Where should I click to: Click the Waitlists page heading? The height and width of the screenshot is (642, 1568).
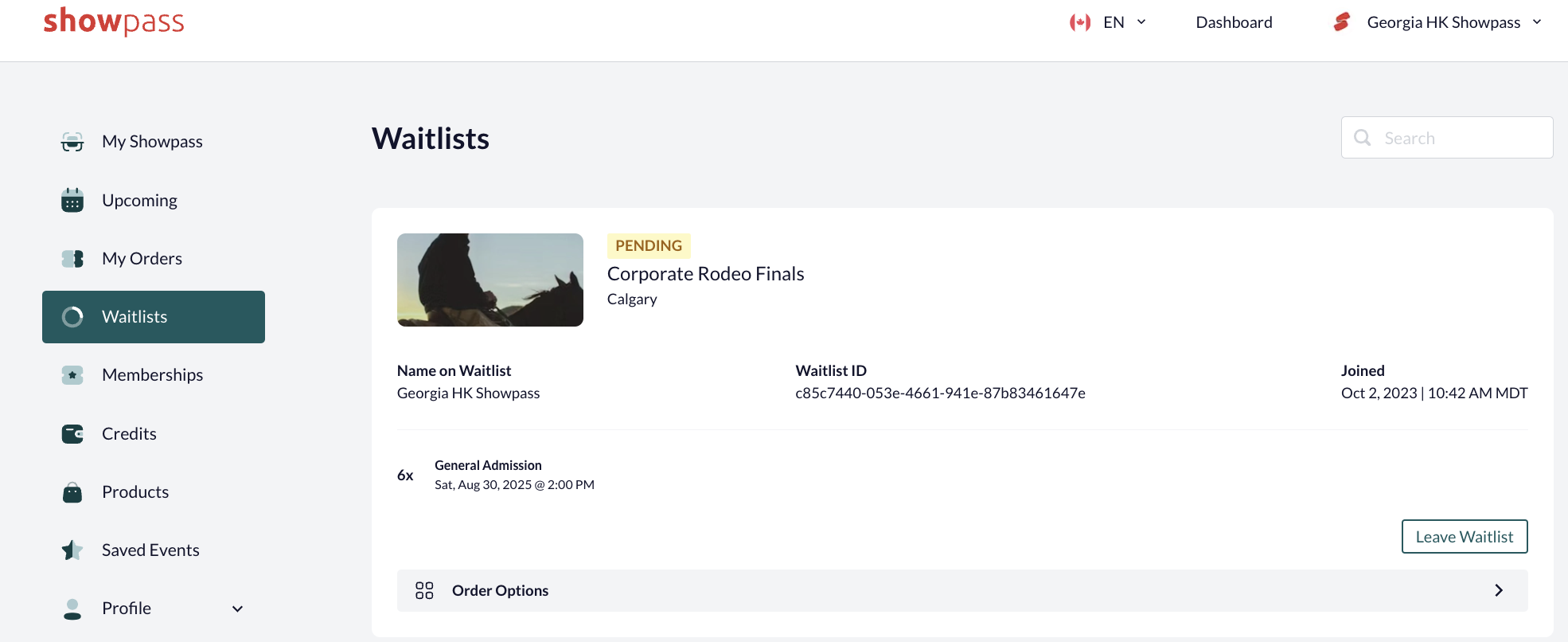tap(431, 139)
